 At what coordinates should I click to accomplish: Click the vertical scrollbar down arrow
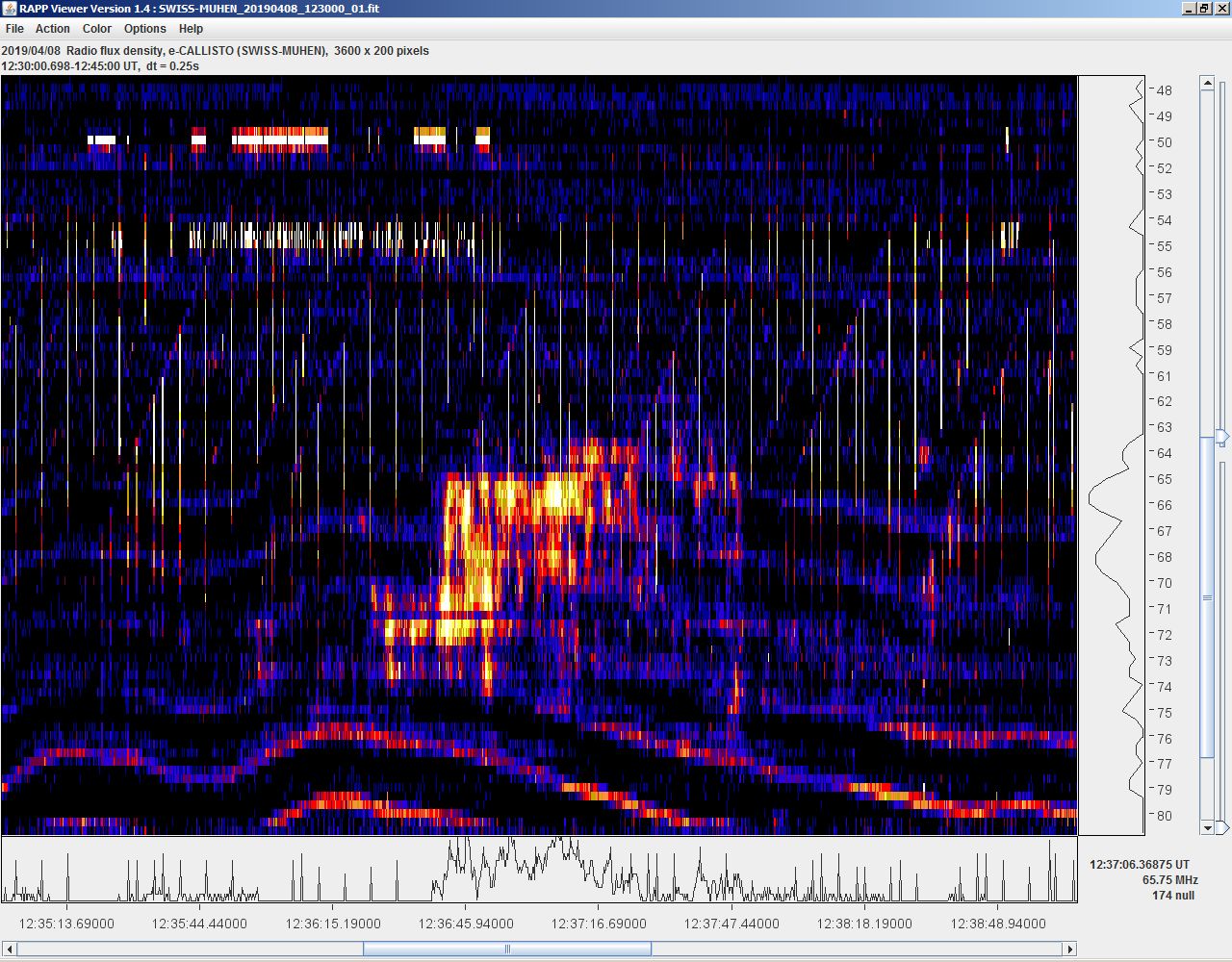1208,827
